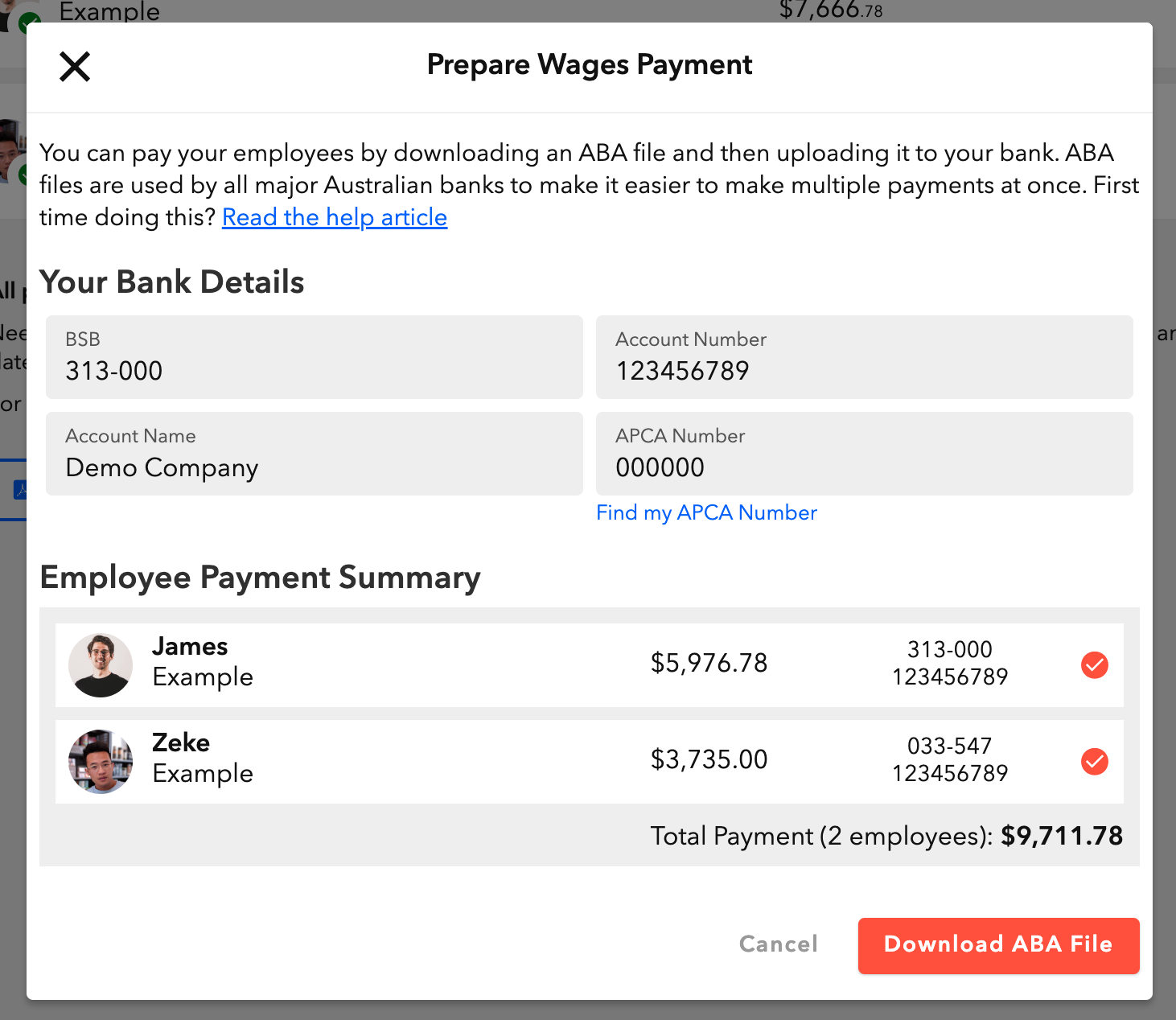Toggle Zeke Example's payment checkmark

1094,761
